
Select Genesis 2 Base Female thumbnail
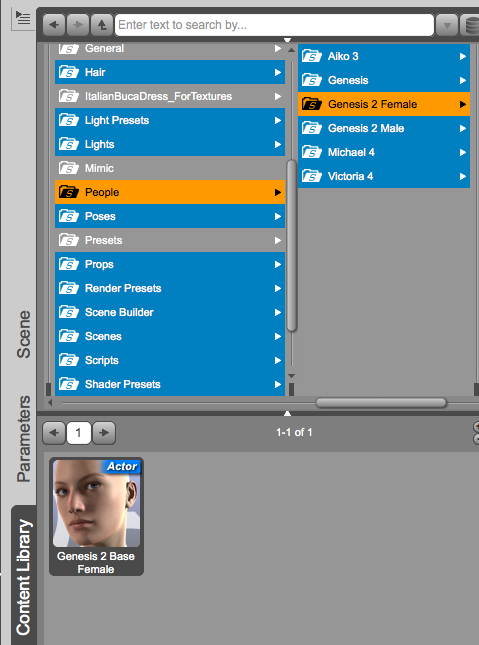point(96,517)
